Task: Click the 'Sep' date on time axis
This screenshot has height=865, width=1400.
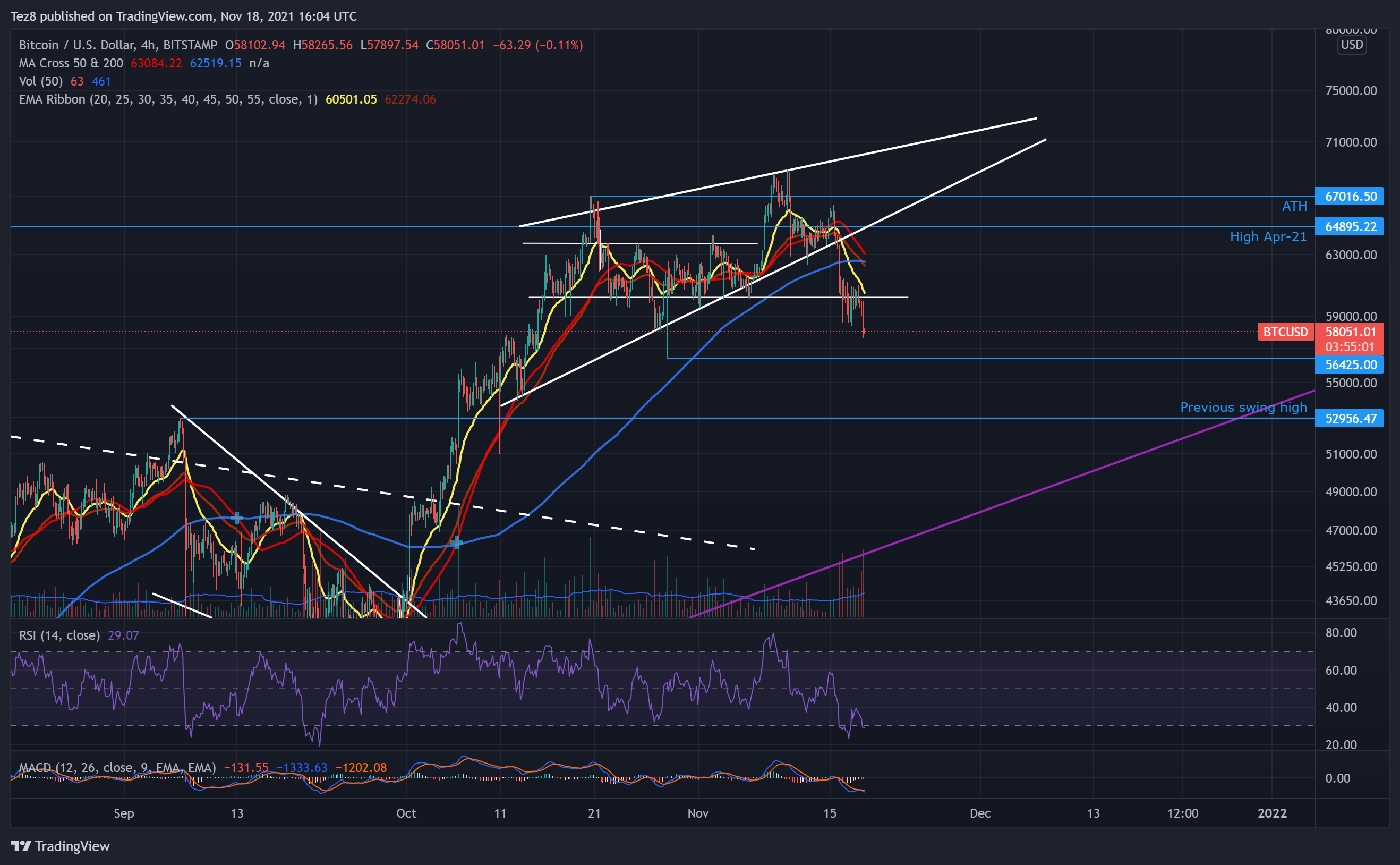Action: (x=124, y=813)
